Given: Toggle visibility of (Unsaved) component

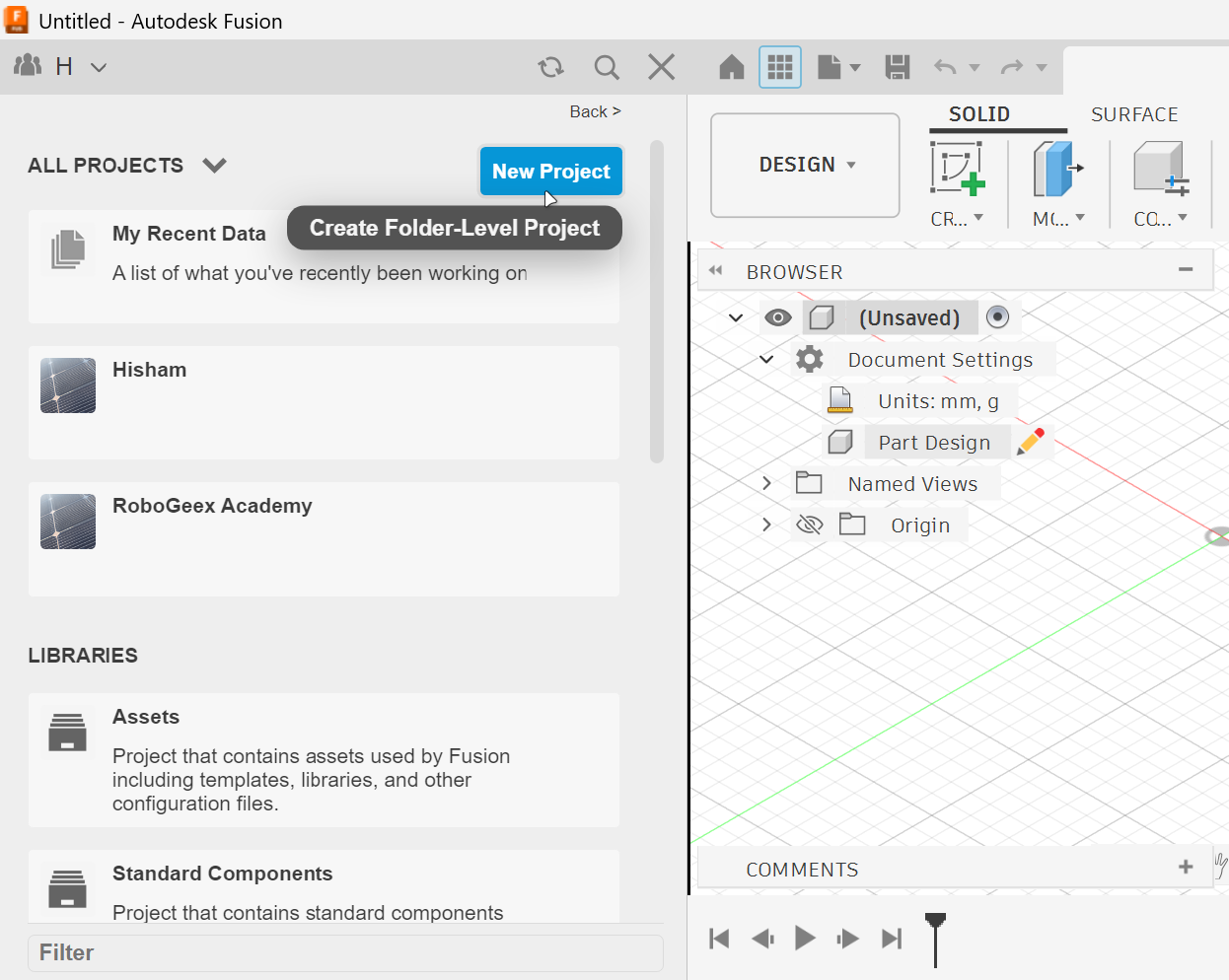Looking at the screenshot, I should point(778,317).
